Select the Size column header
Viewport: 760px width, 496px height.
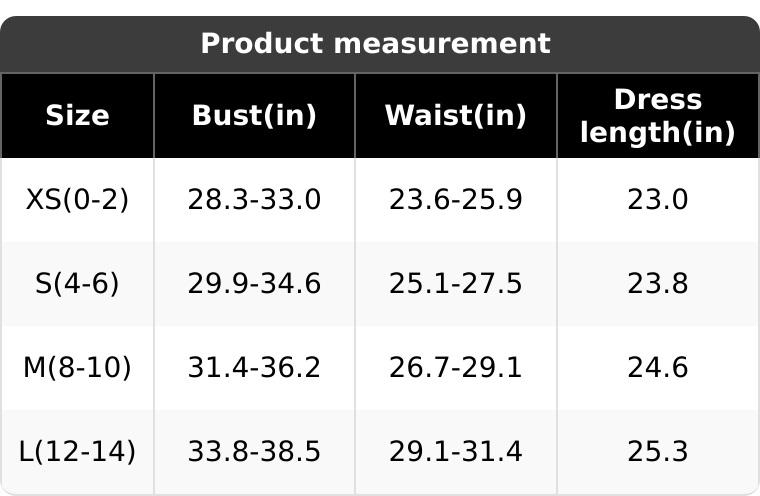[77, 116]
